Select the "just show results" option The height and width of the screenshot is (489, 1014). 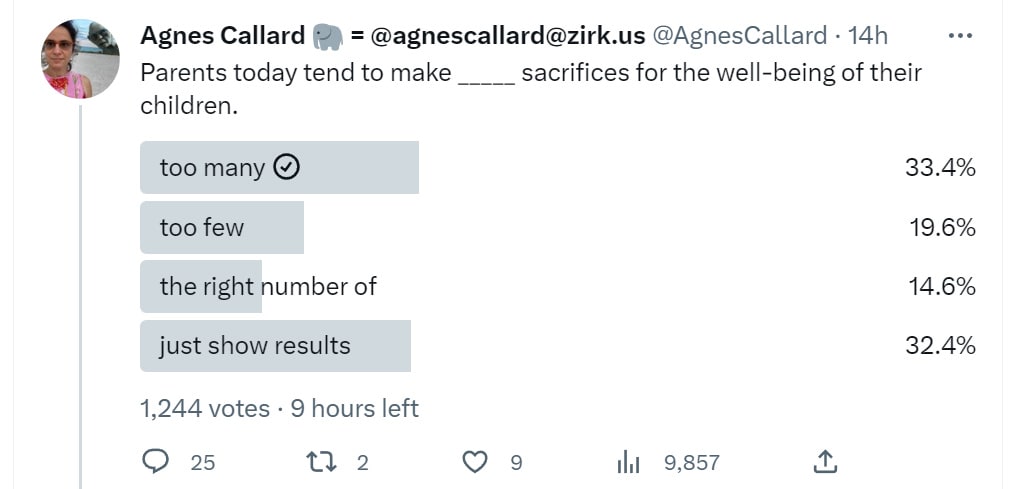[255, 346]
